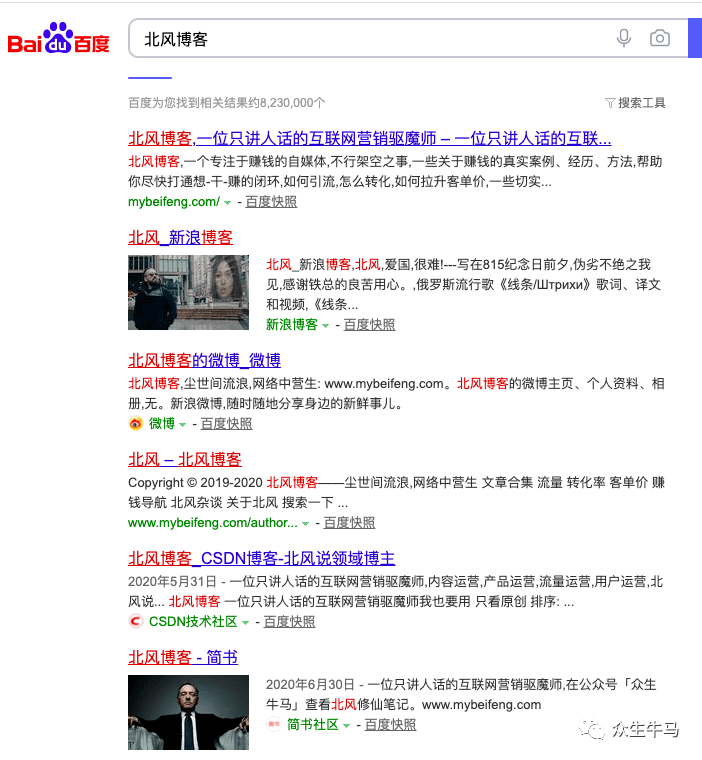Open 百度快照 for the 微博 result
702x760 pixels.
(226, 423)
